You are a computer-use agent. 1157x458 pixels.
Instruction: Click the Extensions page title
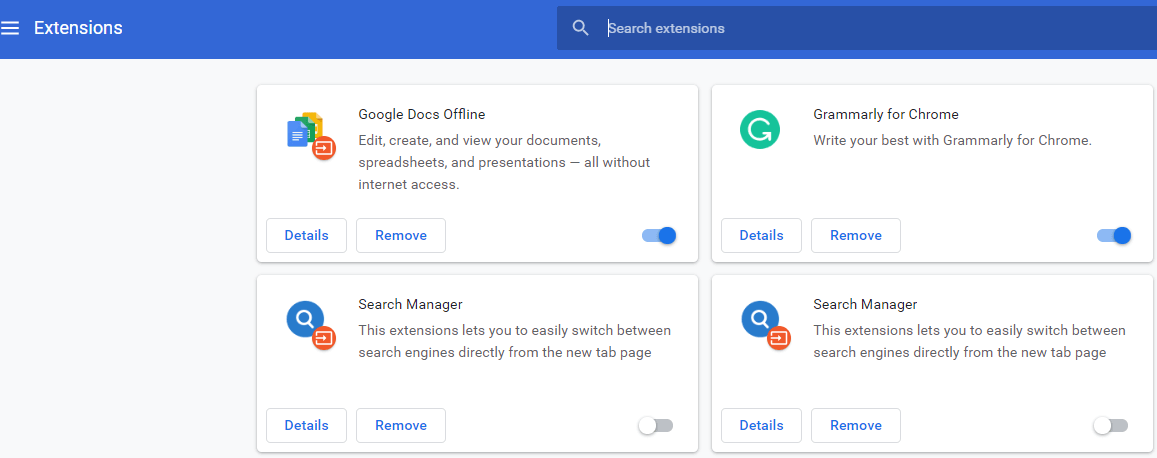pos(78,28)
